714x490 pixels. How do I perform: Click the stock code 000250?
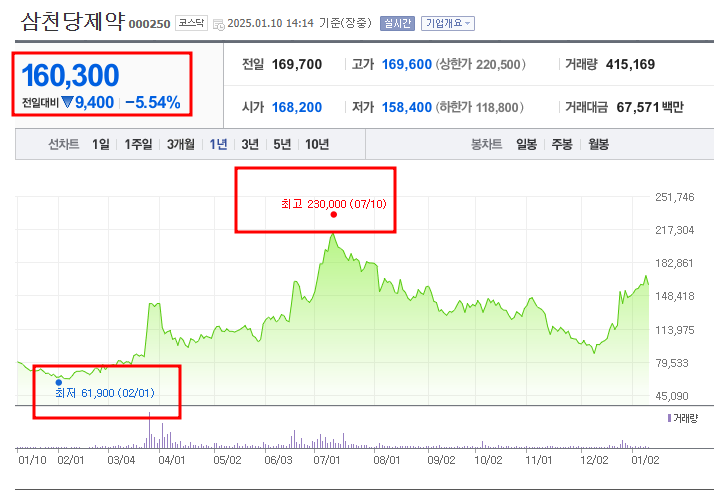tap(149, 24)
